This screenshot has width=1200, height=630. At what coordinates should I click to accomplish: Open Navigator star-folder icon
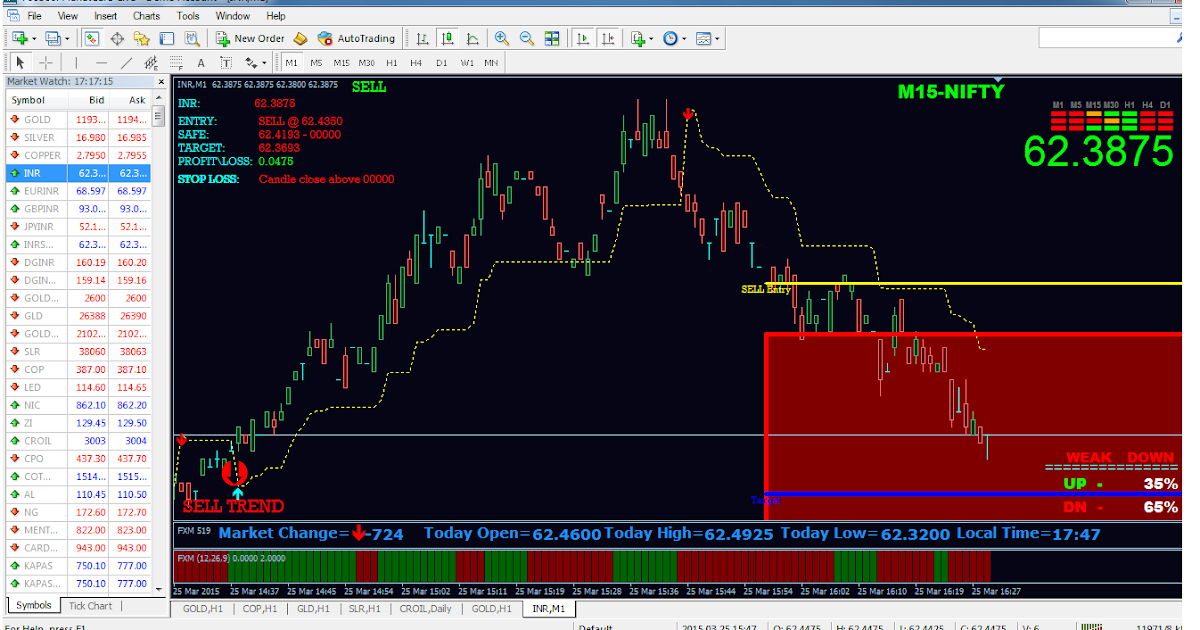point(141,38)
